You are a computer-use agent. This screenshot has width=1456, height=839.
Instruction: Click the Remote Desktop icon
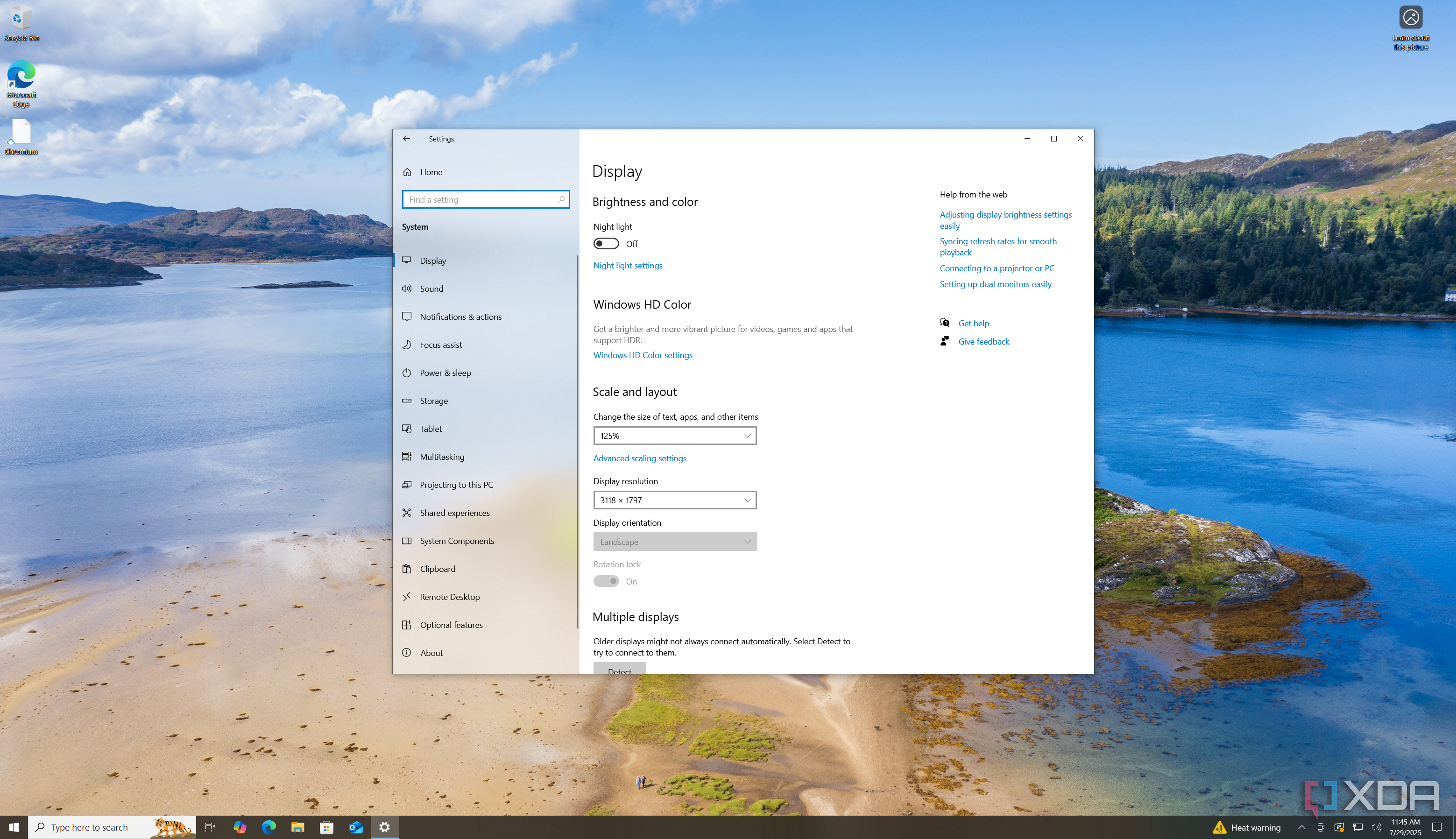pos(407,596)
